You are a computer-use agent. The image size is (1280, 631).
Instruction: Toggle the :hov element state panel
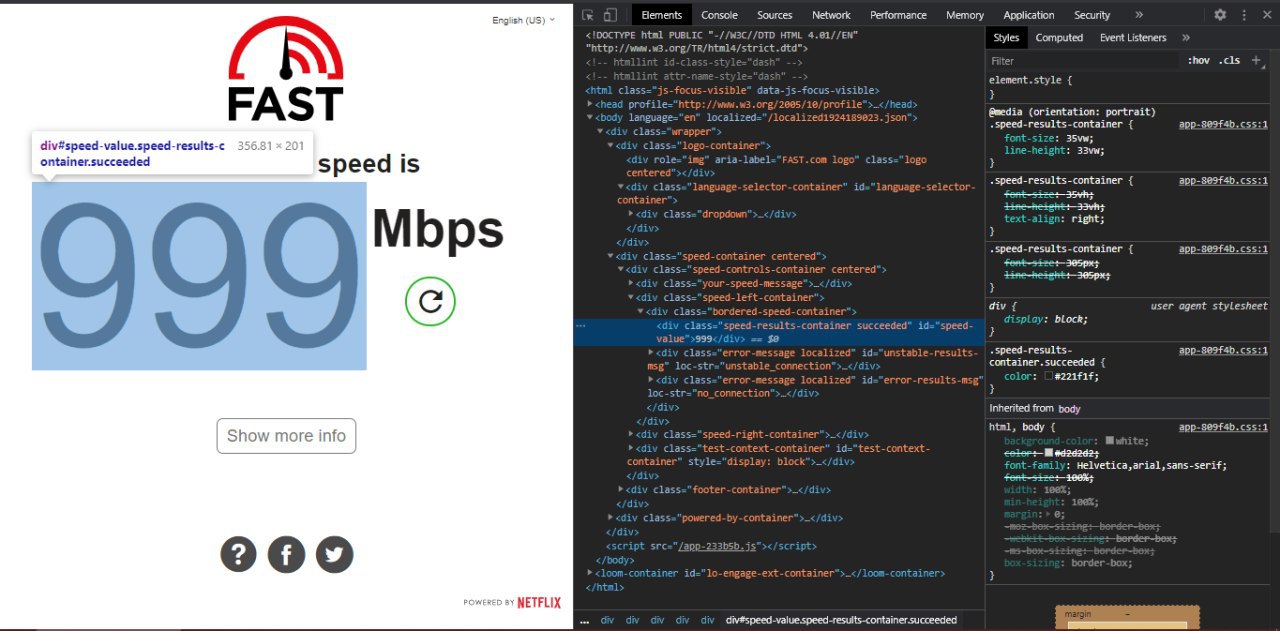tap(1198, 60)
